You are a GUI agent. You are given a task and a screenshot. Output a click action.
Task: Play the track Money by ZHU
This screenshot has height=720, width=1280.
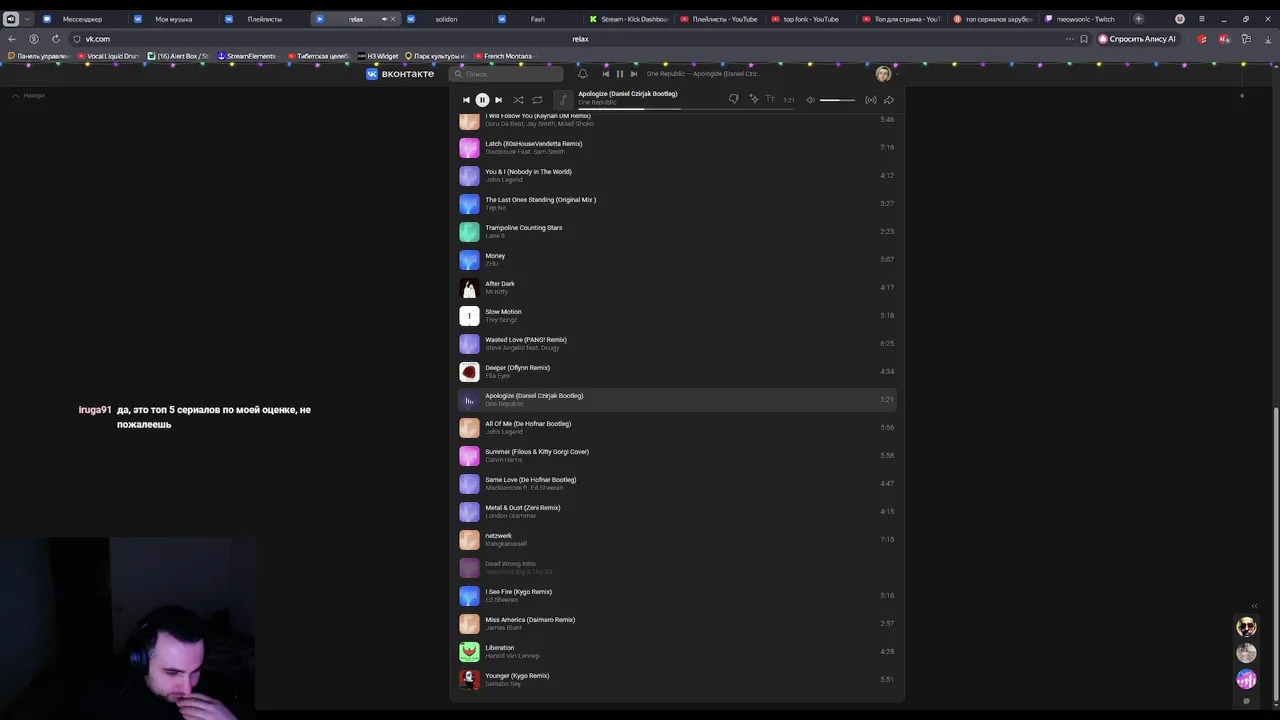[x=676, y=259]
